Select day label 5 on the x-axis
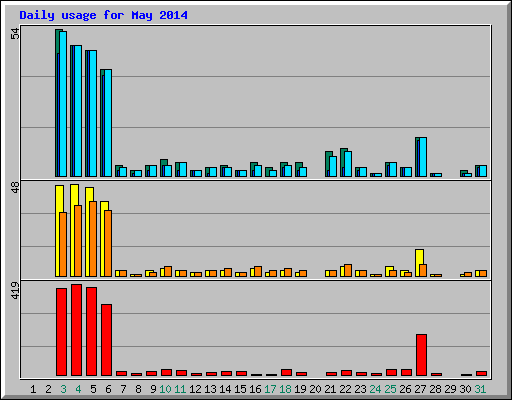 tap(93, 389)
